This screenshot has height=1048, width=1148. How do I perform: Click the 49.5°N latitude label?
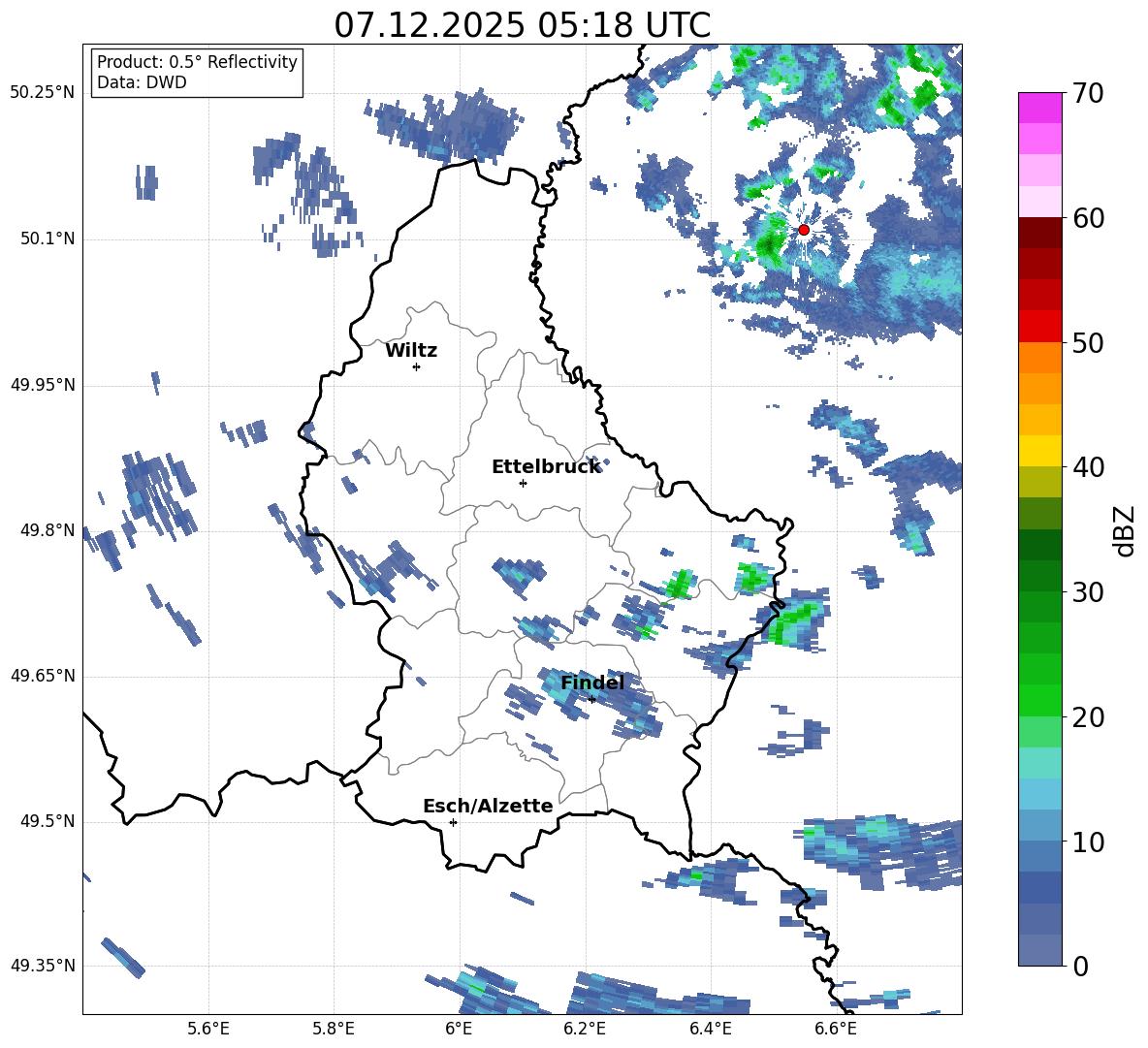pyautogui.click(x=47, y=821)
